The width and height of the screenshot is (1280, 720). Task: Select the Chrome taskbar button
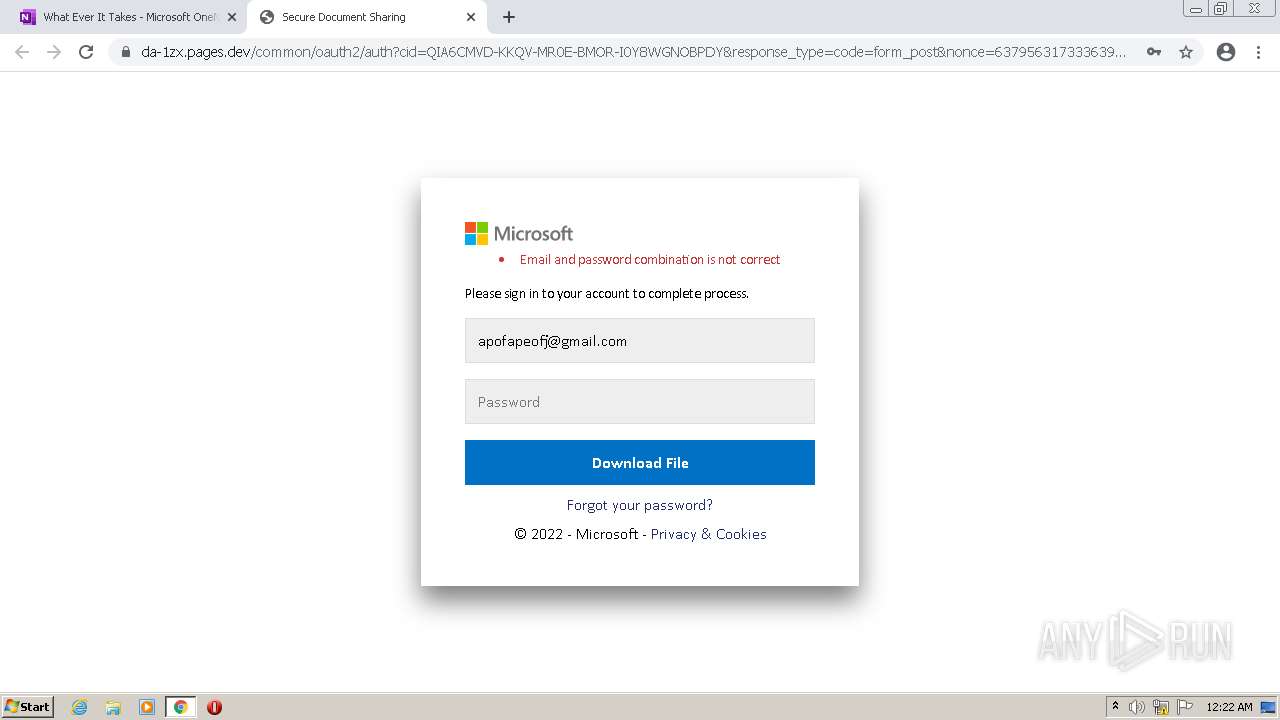[180, 707]
